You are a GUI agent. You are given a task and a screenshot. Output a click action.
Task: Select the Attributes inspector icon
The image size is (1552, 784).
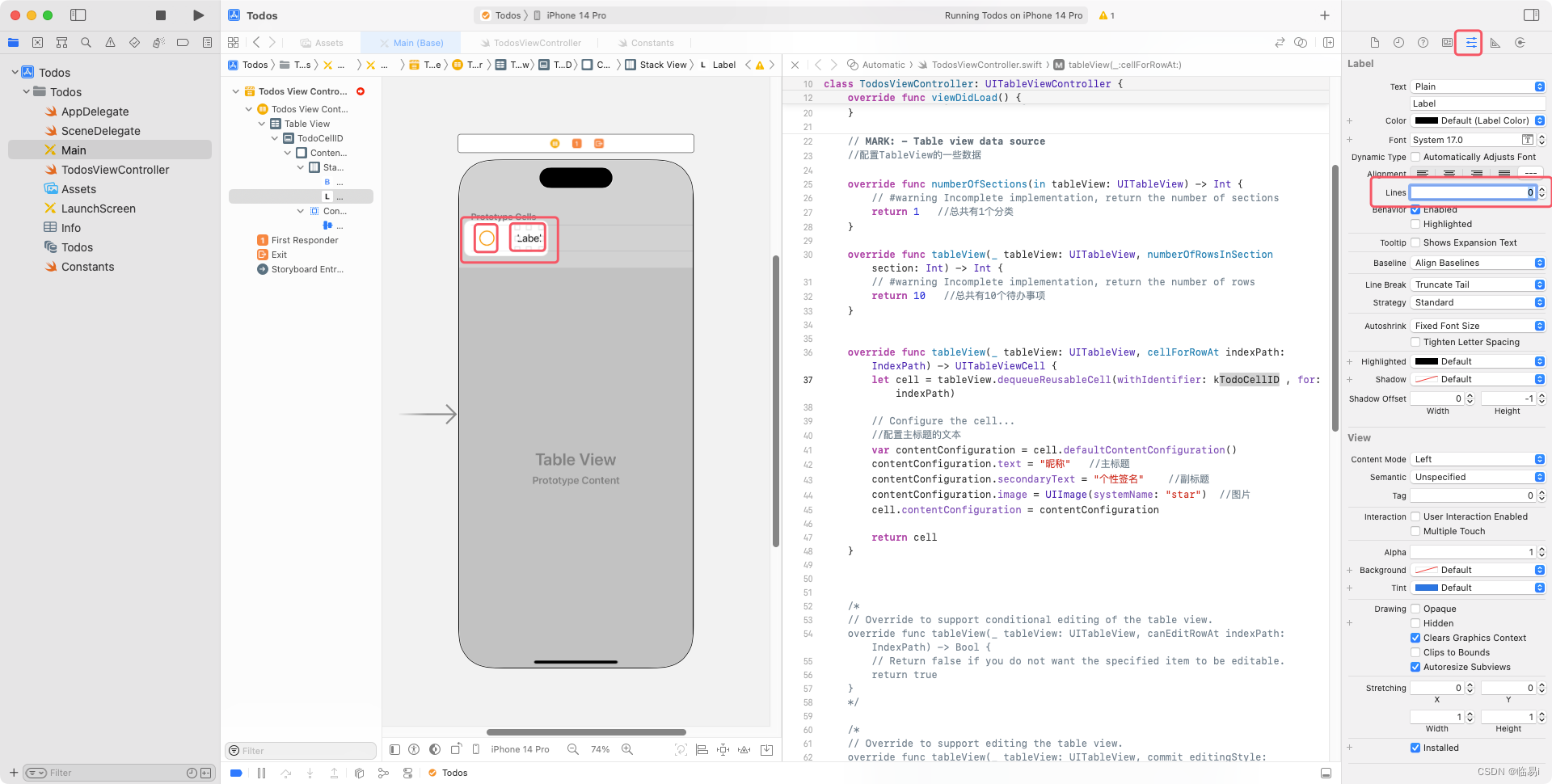pyautogui.click(x=1471, y=43)
